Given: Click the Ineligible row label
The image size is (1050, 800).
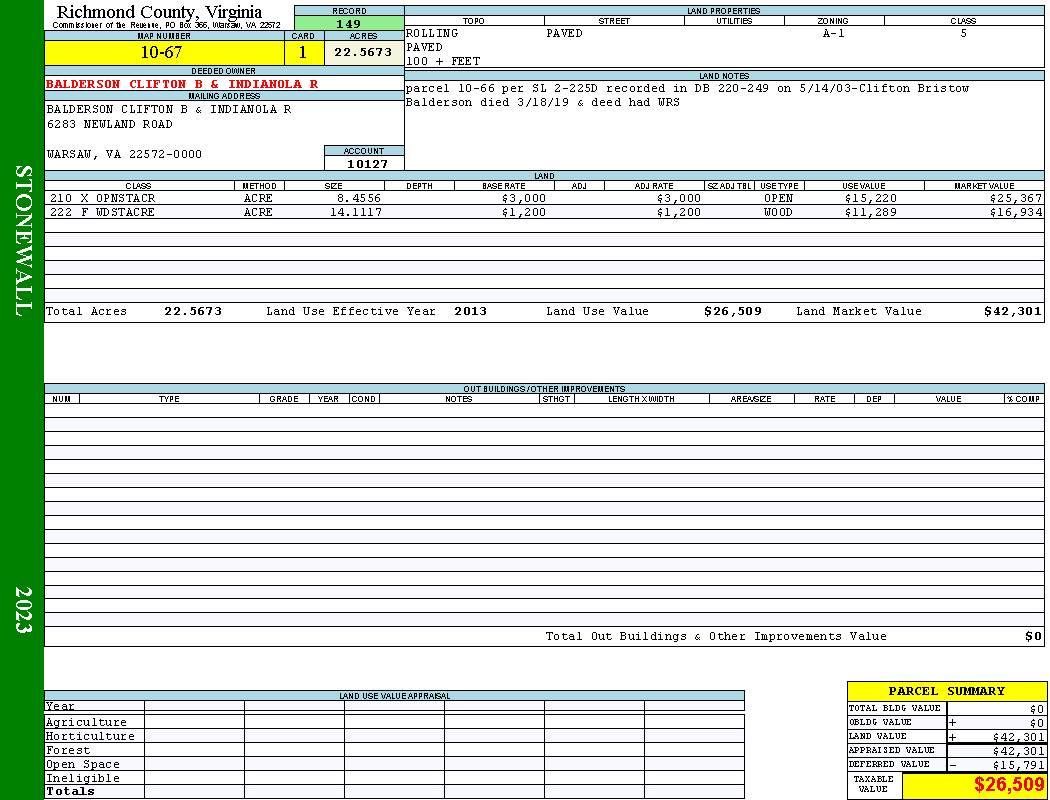Looking at the screenshot, I should (x=82, y=779).
